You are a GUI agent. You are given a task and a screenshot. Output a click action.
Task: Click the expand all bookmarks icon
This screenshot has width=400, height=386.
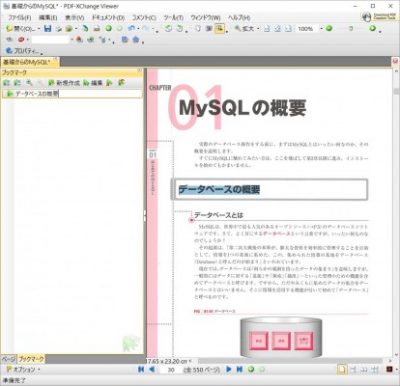tap(6, 83)
